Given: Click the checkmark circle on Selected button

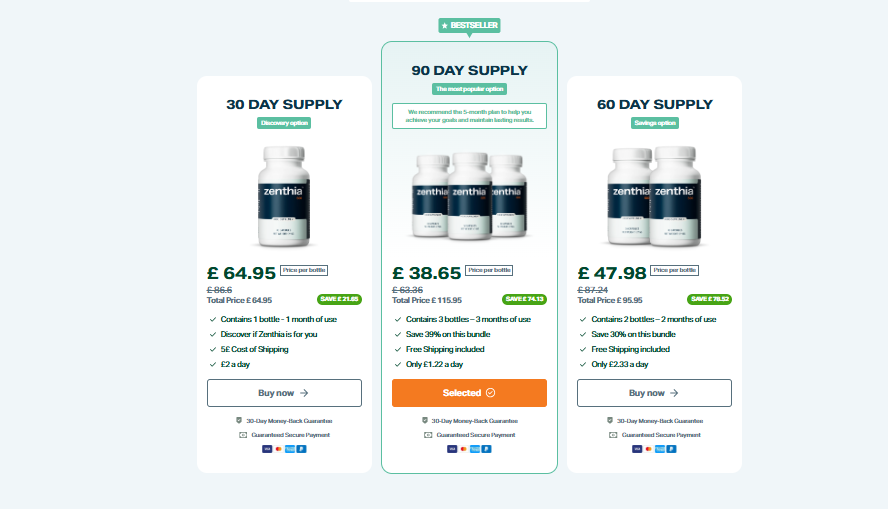Looking at the screenshot, I should point(490,393).
